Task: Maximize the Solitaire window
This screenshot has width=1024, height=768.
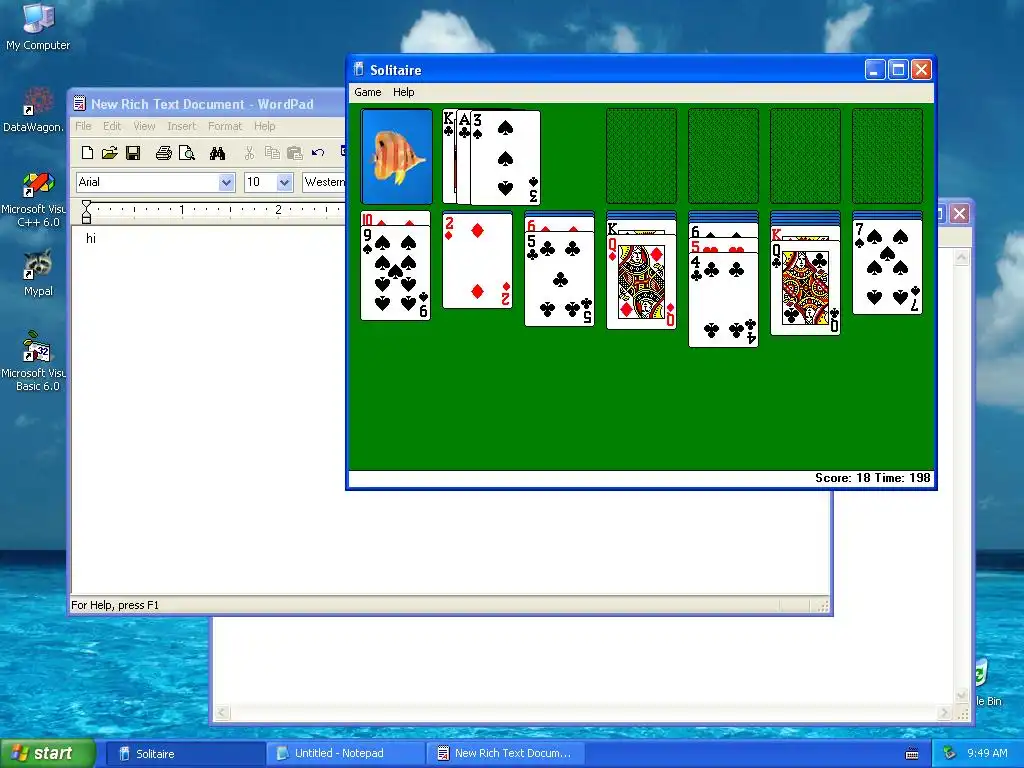Action: (899, 69)
